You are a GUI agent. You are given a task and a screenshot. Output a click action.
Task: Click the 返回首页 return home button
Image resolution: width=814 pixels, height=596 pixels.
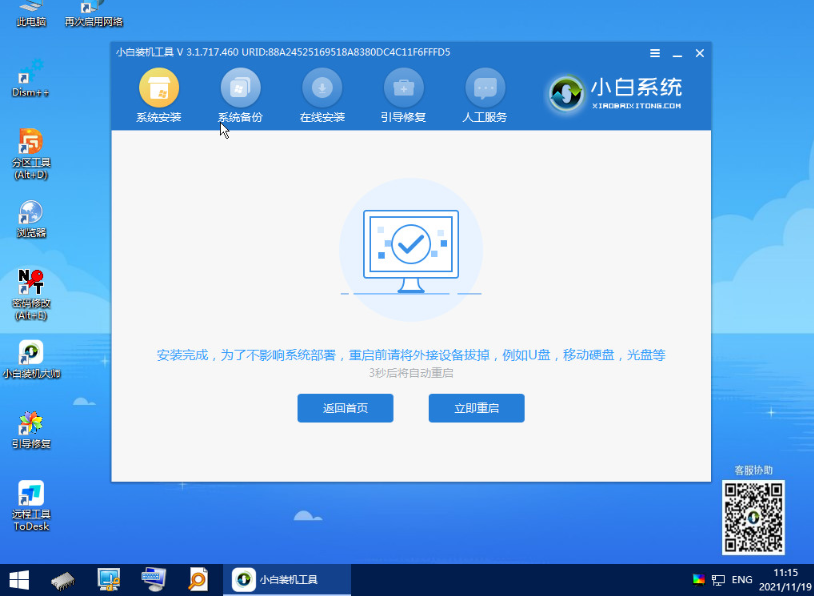click(x=345, y=408)
